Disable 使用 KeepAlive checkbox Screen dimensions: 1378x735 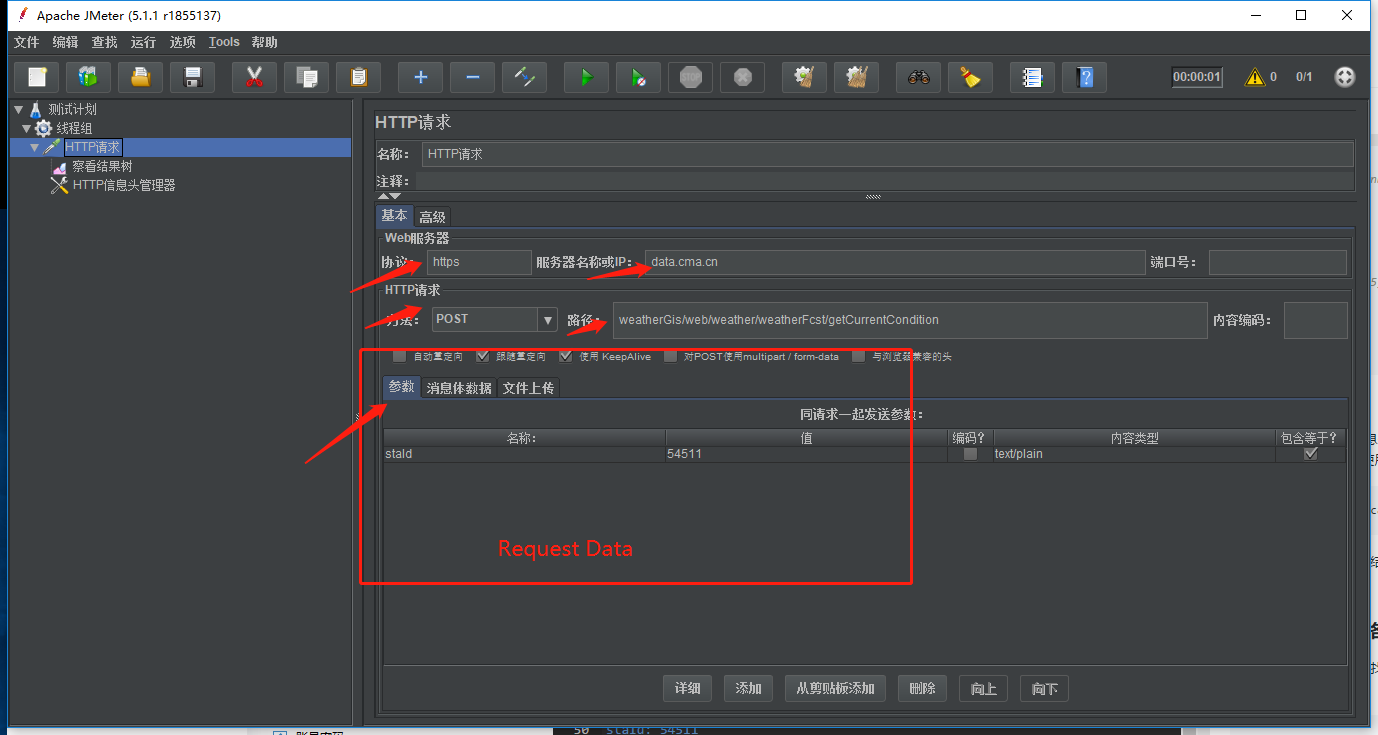click(x=566, y=356)
